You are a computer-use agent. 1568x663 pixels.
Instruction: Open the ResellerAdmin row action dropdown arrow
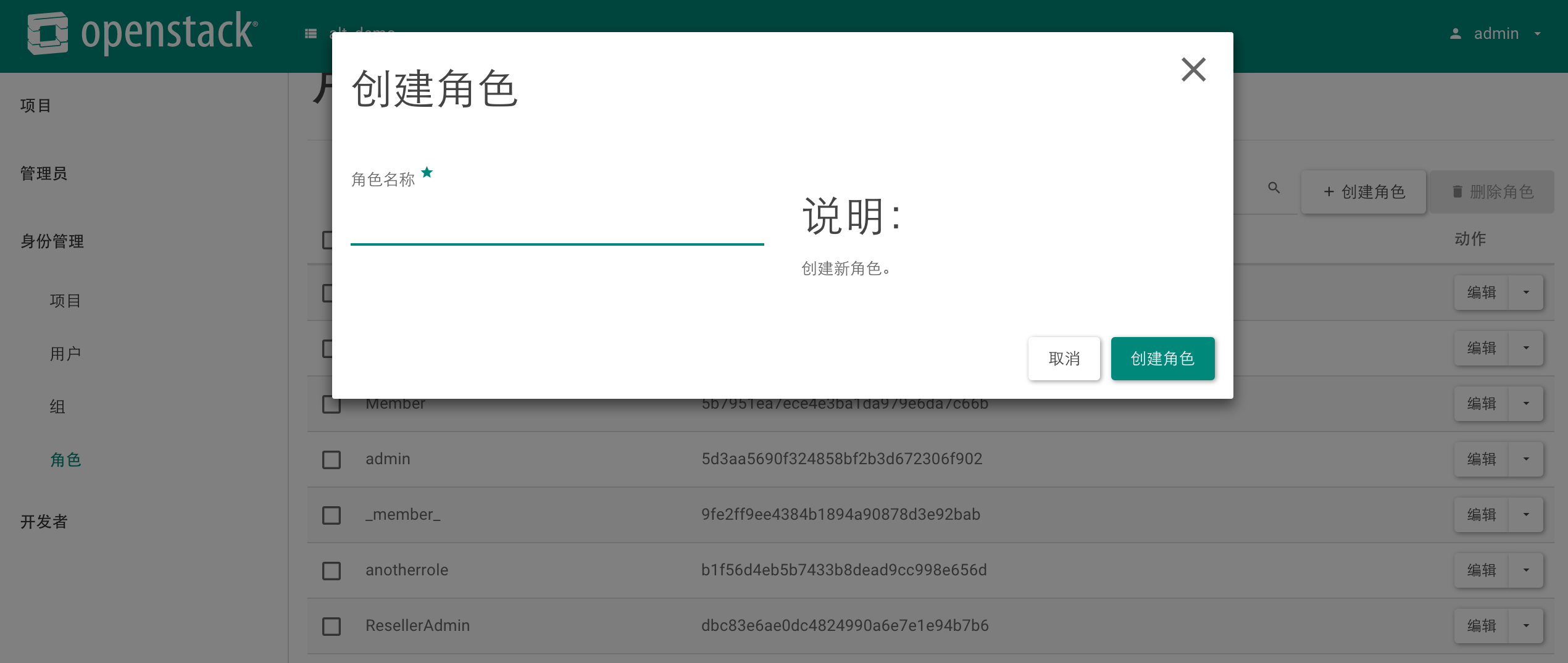tap(1526, 626)
